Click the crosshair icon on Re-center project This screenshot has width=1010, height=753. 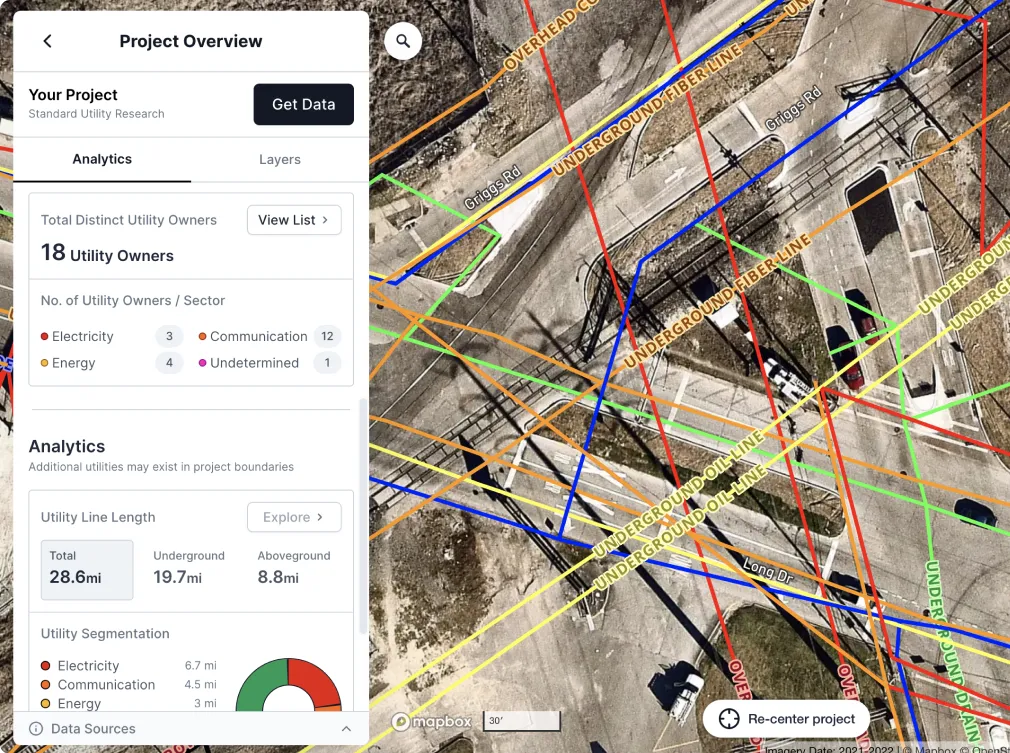click(x=728, y=718)
